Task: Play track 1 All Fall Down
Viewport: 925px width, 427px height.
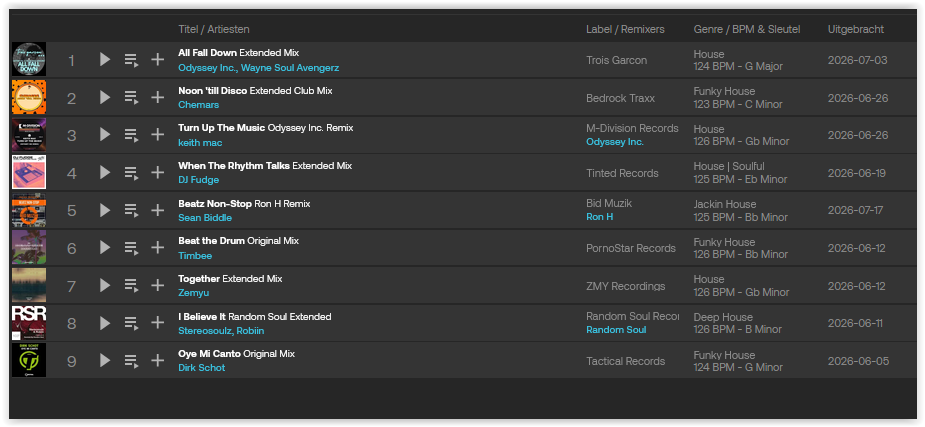Action: (x=105, y=60)
